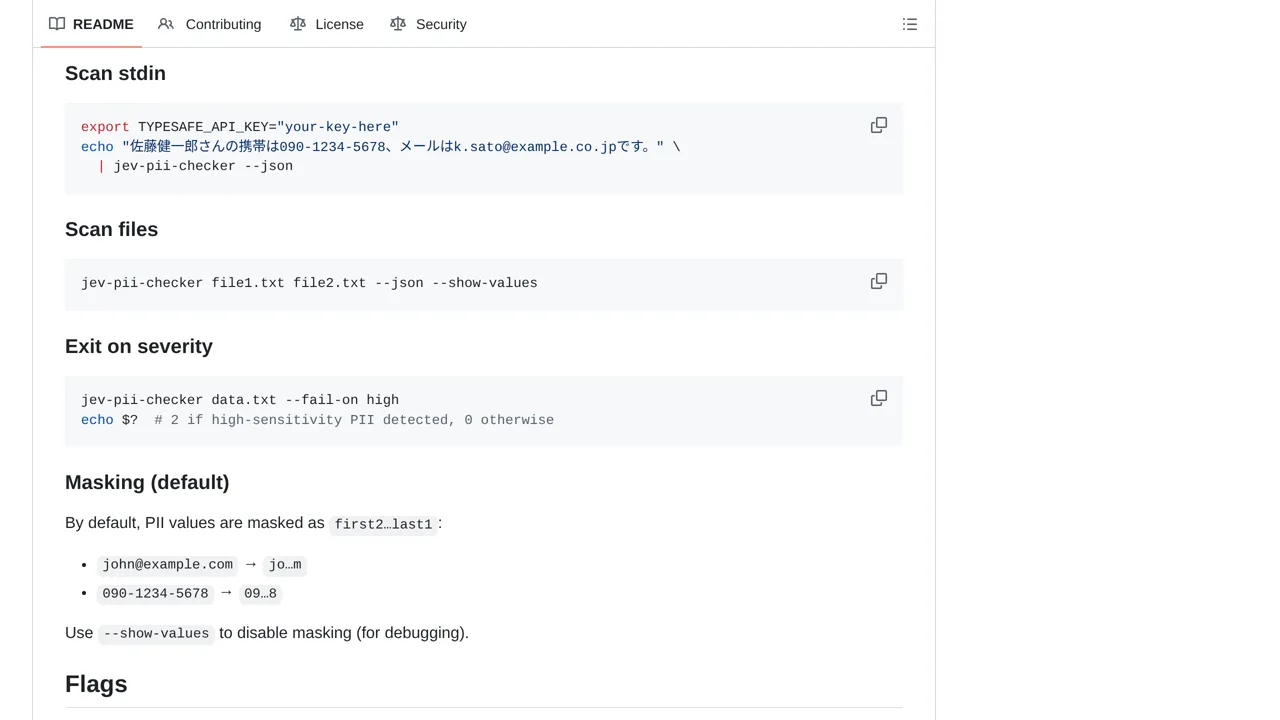Open the Contributing tab
Screen dimensions: 1280x720
pos(210,24)
